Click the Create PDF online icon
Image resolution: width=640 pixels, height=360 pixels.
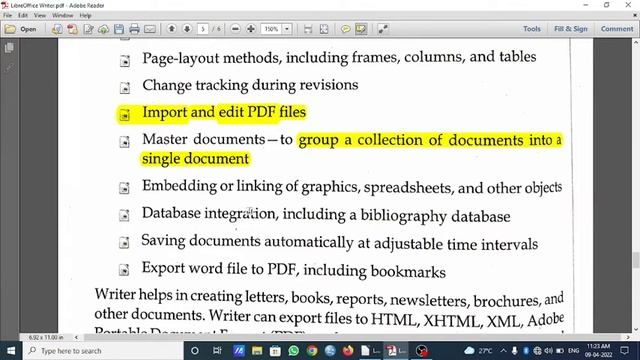tap(57, 29)
